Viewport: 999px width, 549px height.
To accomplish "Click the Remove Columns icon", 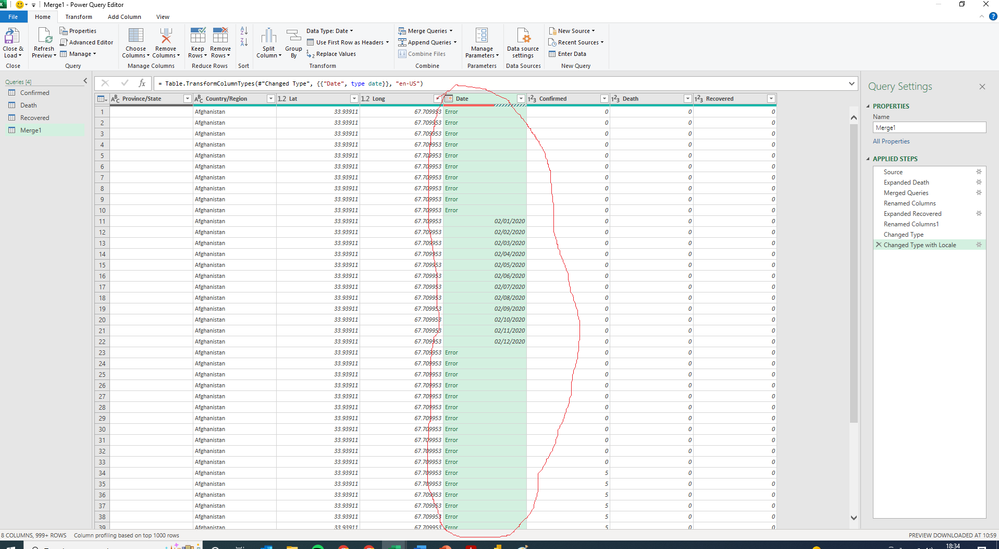I will pos(166,35).
